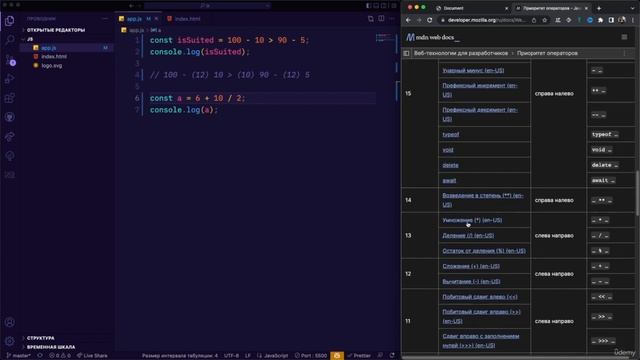640x360 pixels.
Task: Expand the ВРЕМЕННАЯ ШКАЛА section
Action: click(x=51, y=347)
